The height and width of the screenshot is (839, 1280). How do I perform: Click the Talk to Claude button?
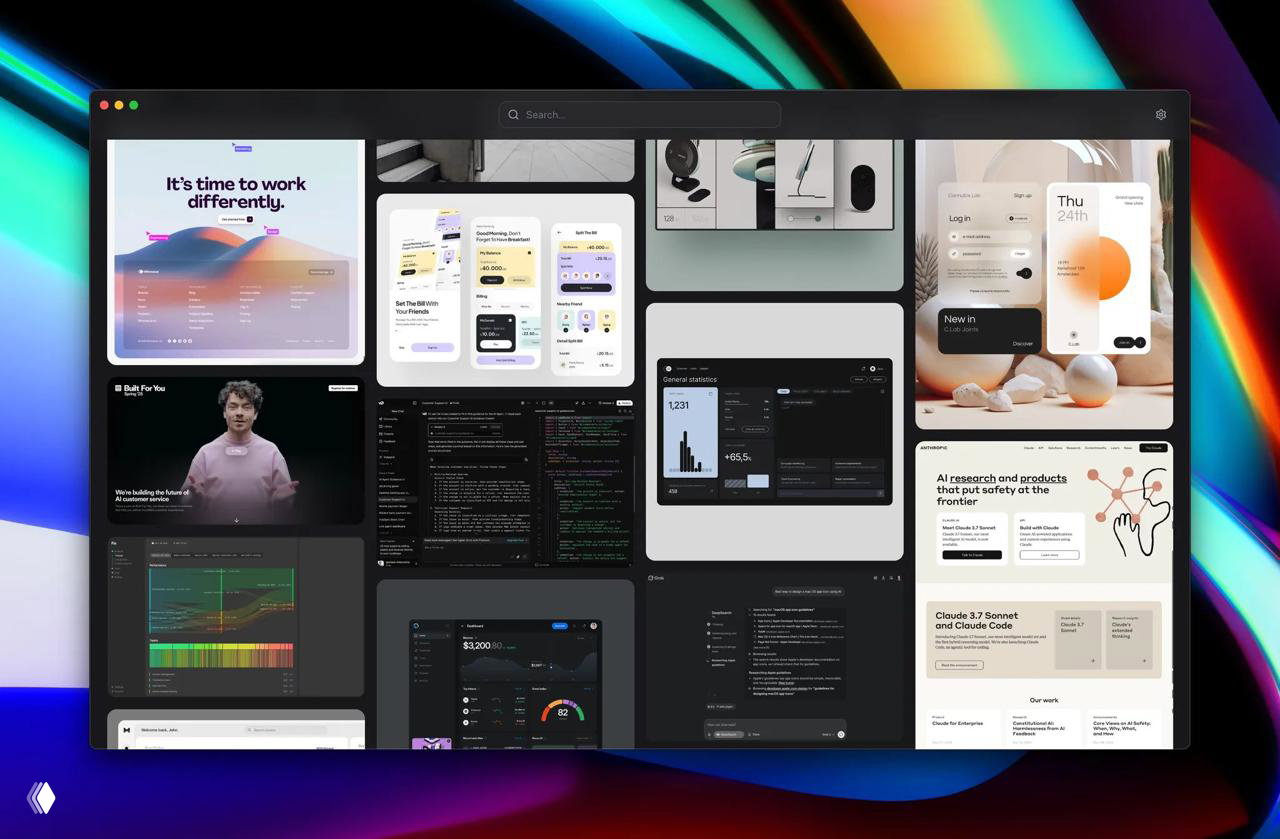[x=972, y=555]
